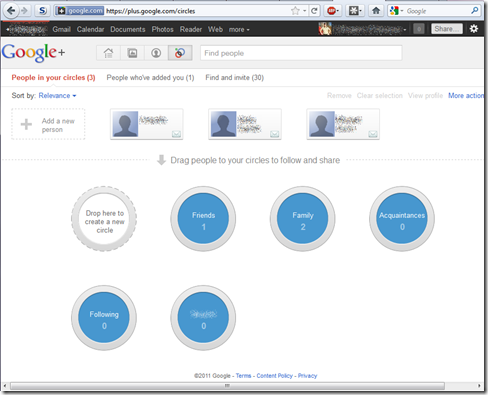
Task: Select the Acquaintances circle
Action: click(402, 219)
